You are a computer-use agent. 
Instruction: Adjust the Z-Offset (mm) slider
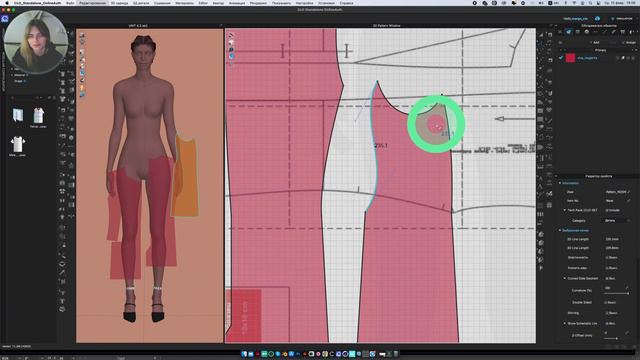[x=616, y=338]
